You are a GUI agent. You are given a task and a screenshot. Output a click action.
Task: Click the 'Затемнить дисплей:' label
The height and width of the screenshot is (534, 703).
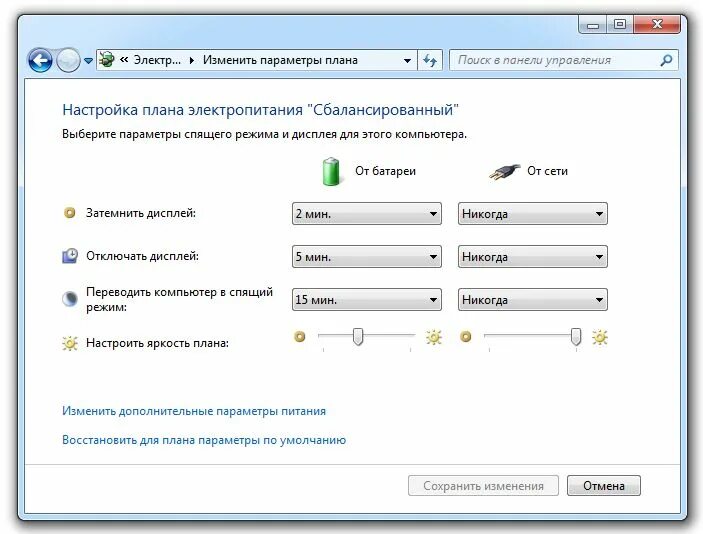141,213
